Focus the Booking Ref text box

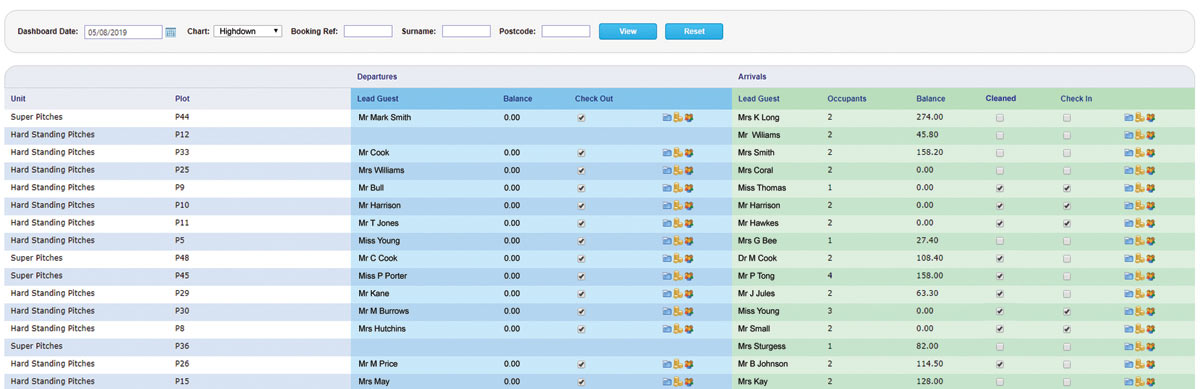click(x=368, y=31)
